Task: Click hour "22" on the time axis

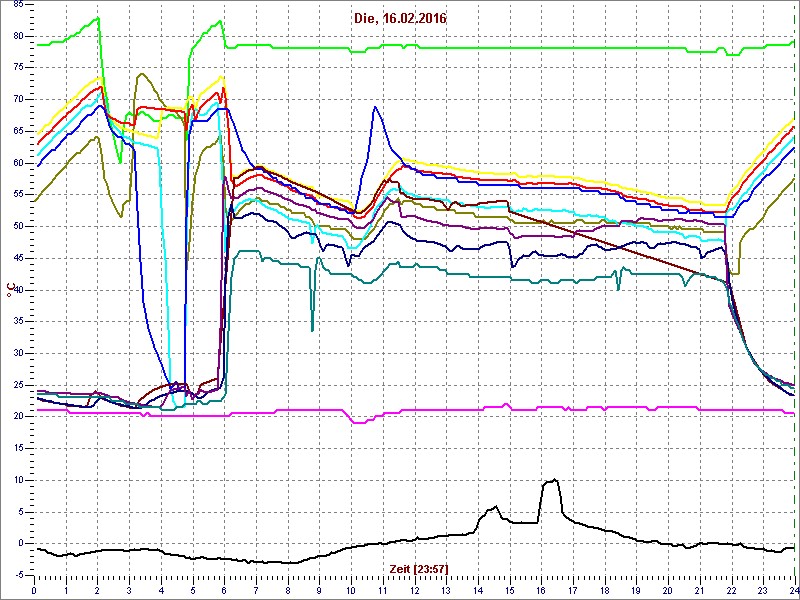Action: click(x=732, y=591)
